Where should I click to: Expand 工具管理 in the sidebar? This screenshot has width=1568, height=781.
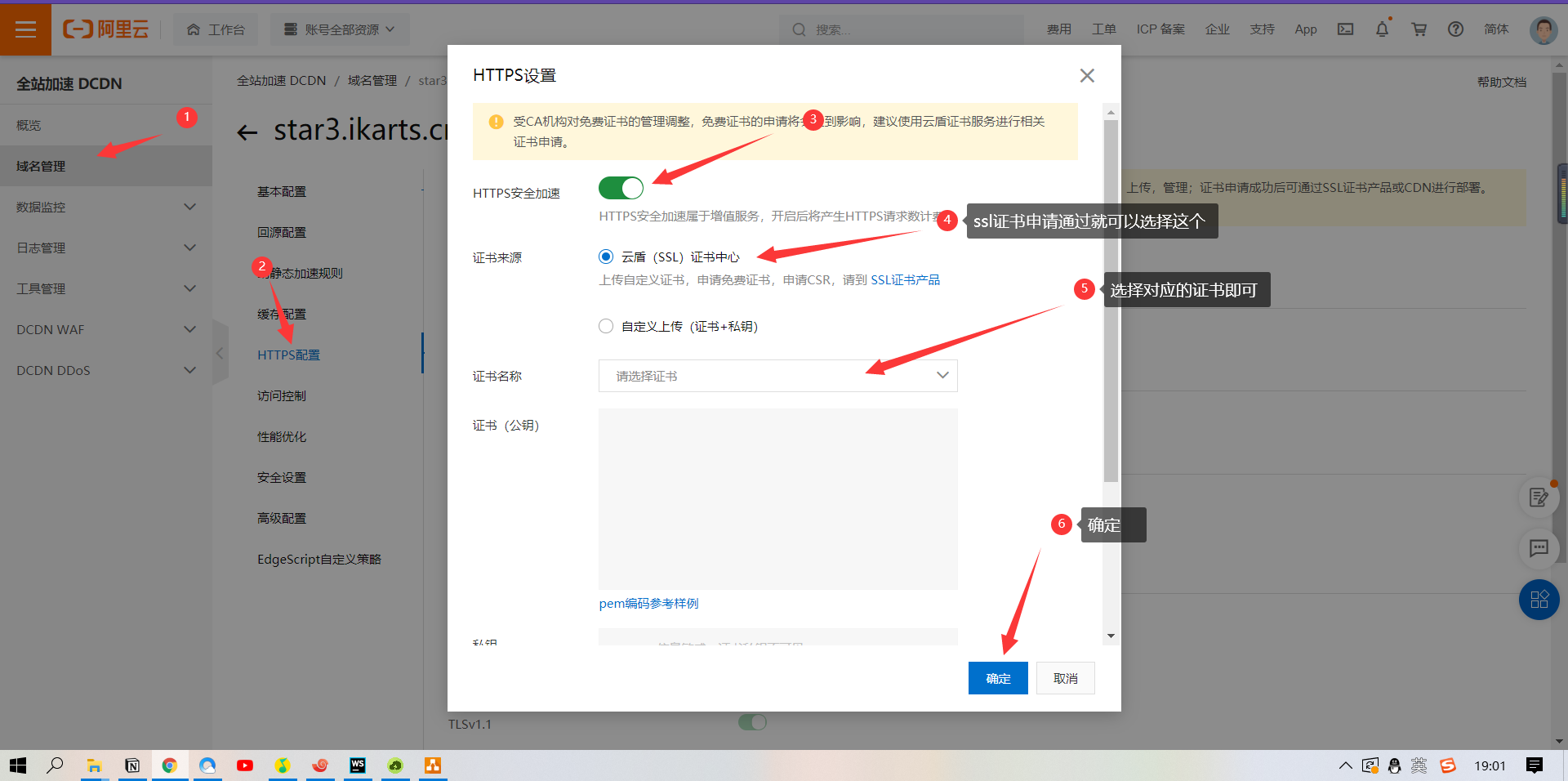pyautogui.click(x=106, y=288)
